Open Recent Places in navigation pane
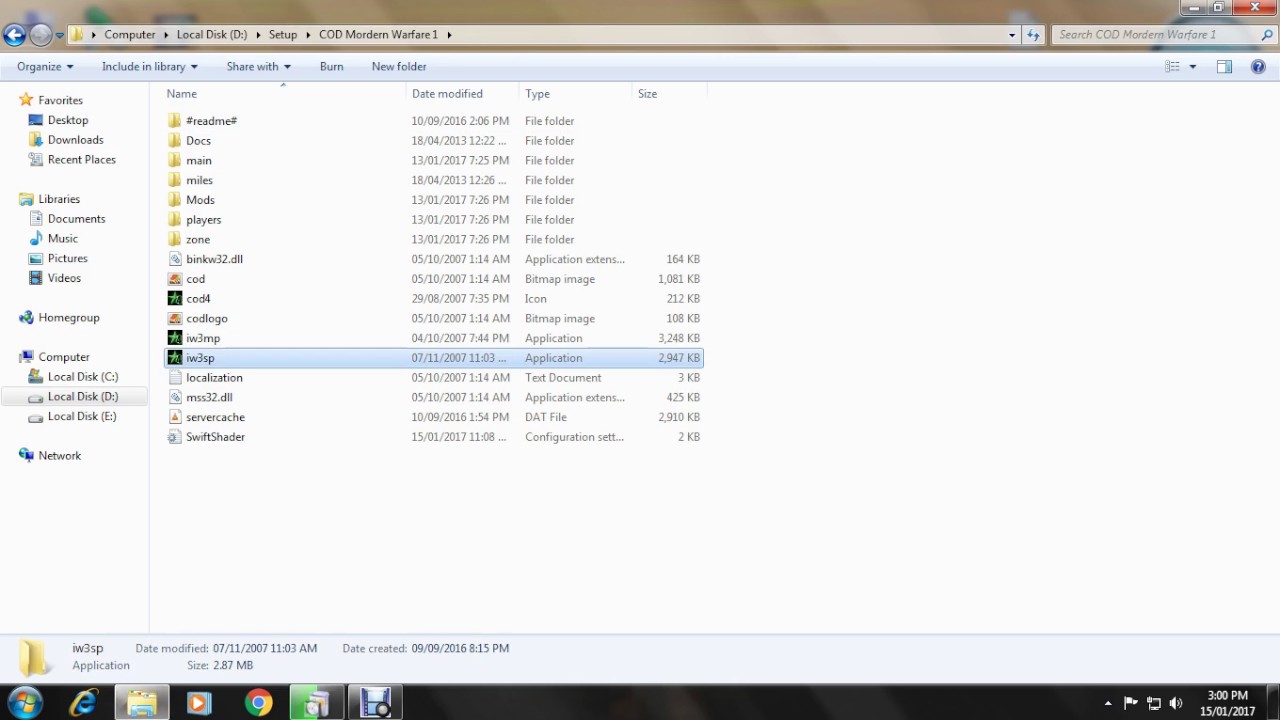Screen dimensions: 1280x720 [x=81, y=160]
